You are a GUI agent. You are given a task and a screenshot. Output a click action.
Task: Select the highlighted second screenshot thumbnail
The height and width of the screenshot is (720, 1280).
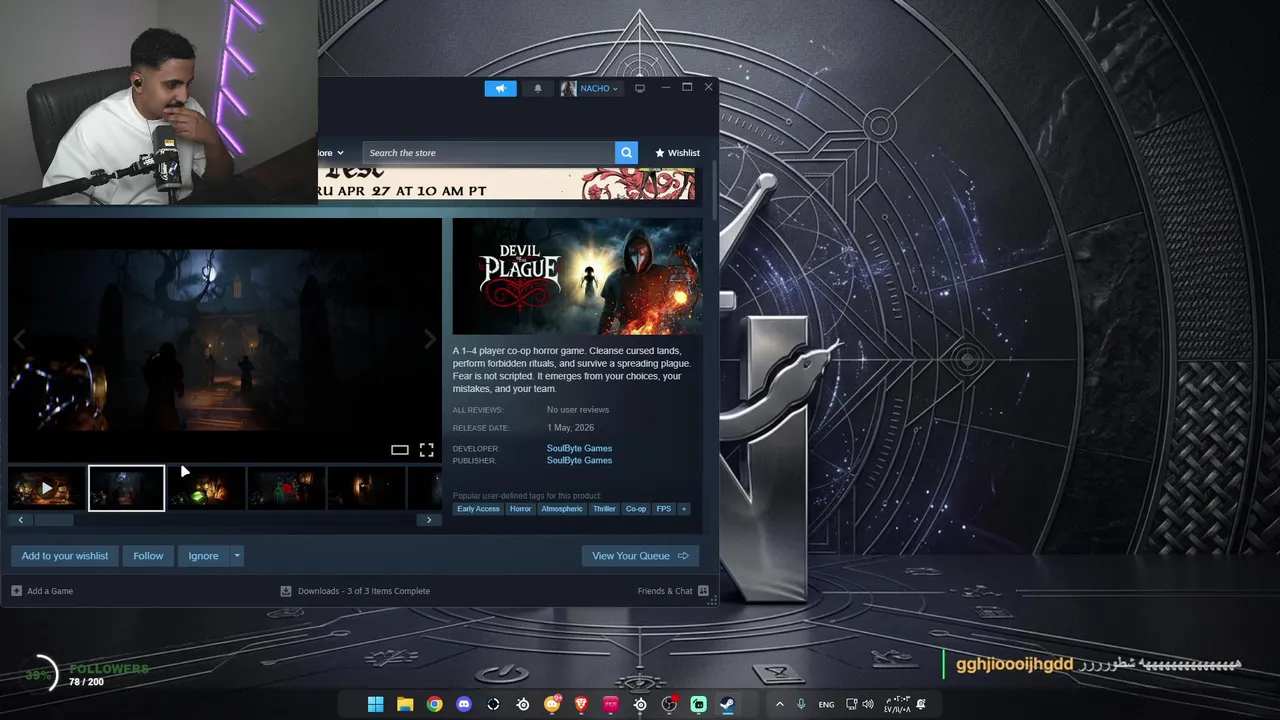(126, 488)
